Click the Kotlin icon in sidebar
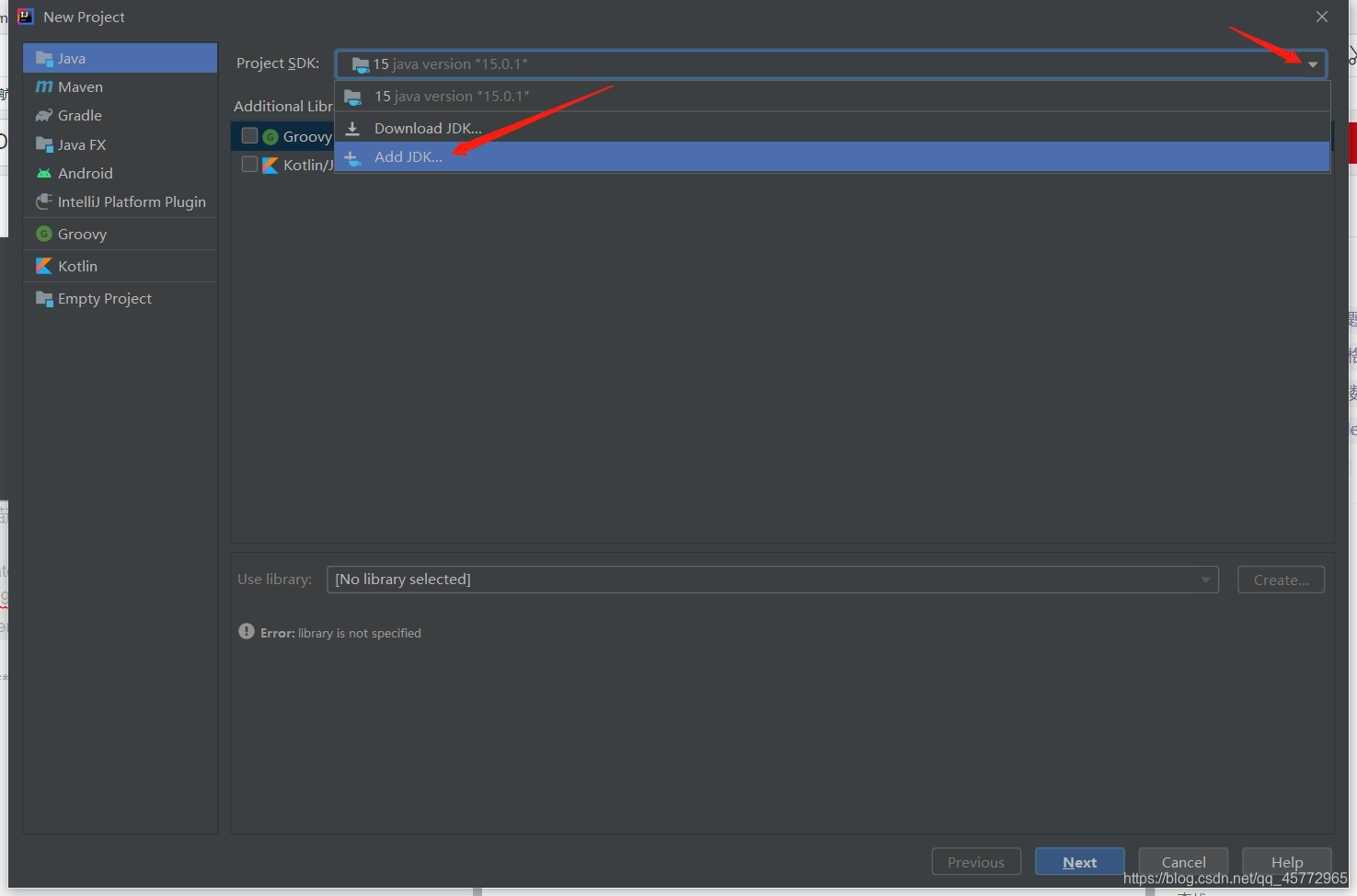 point(43,266)
